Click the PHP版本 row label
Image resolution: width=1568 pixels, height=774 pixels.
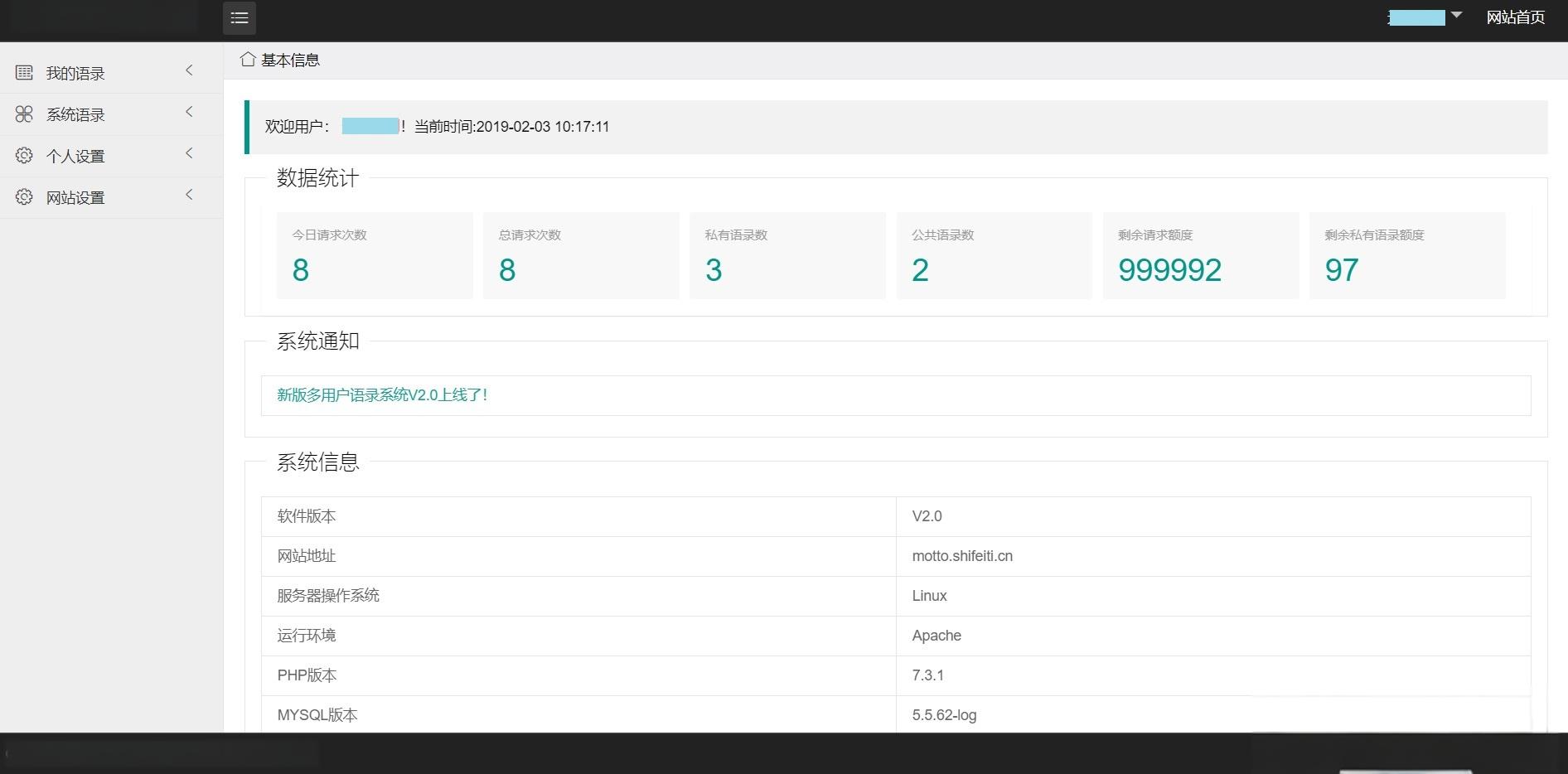[307, 675]
